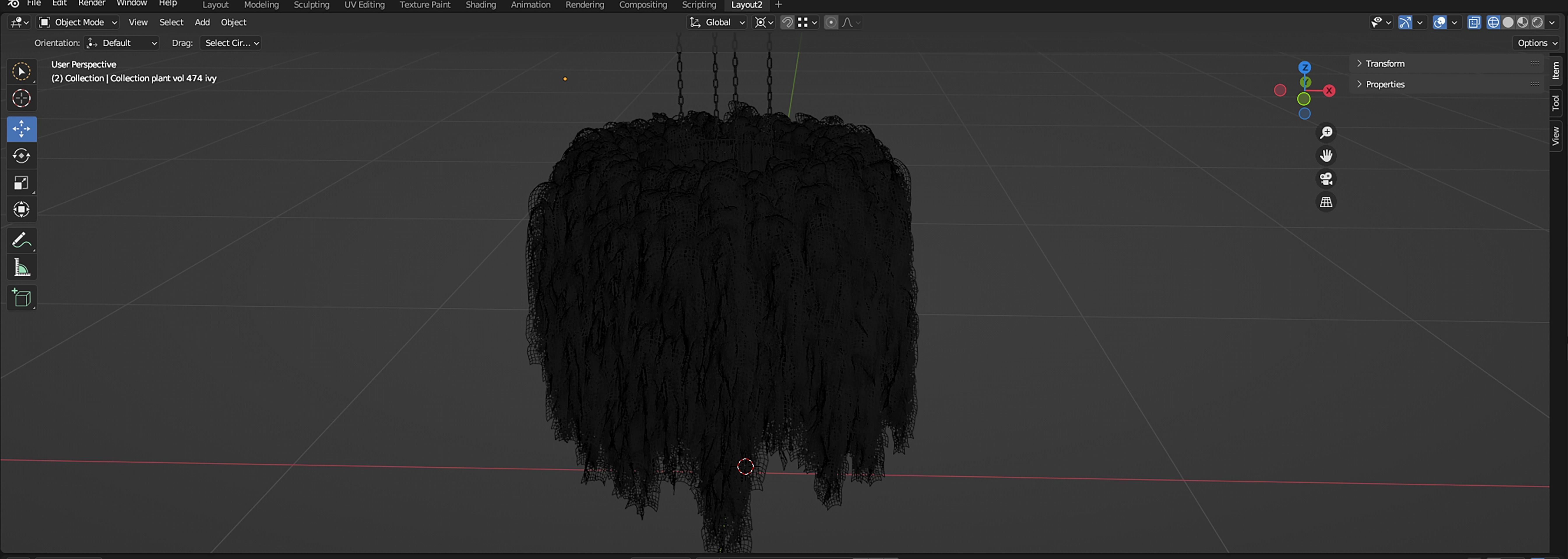Image resolution: width=1568 pixels, height=559 pixels.
Task: Open Global transform orientation dropdown
Action: tap(717, 22)
